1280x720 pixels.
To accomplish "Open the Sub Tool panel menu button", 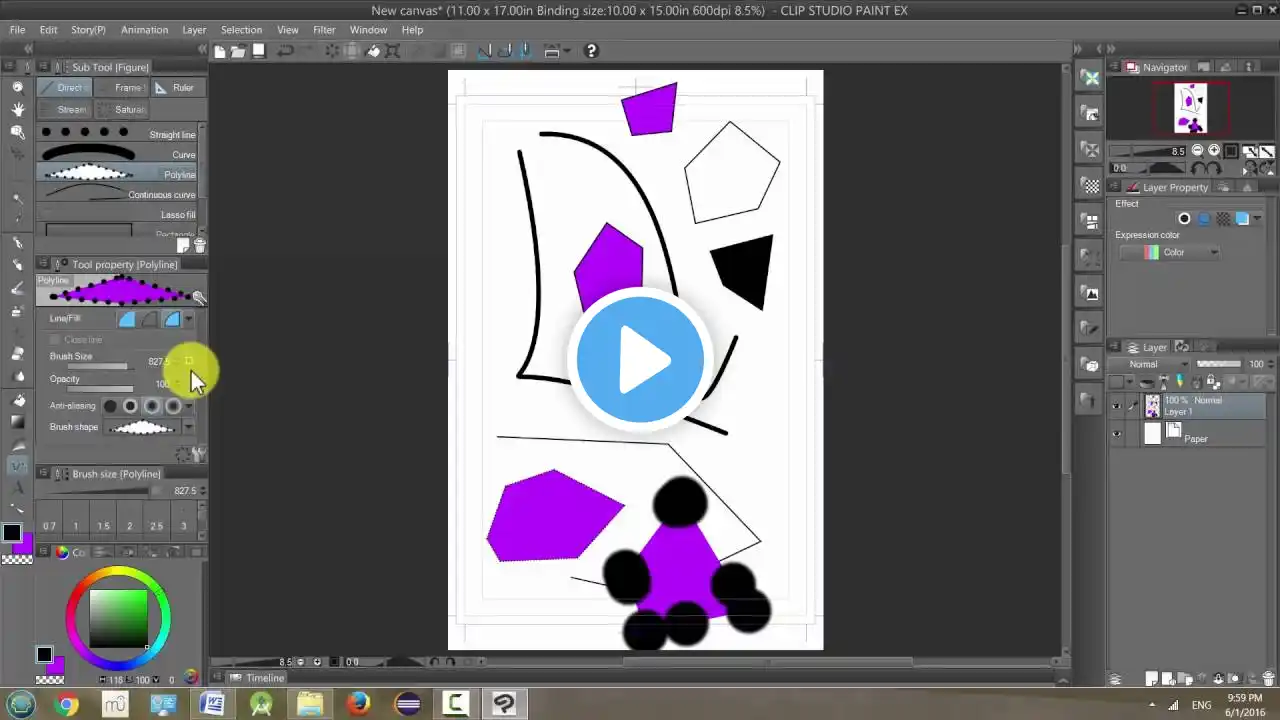I will pos(43,67).
